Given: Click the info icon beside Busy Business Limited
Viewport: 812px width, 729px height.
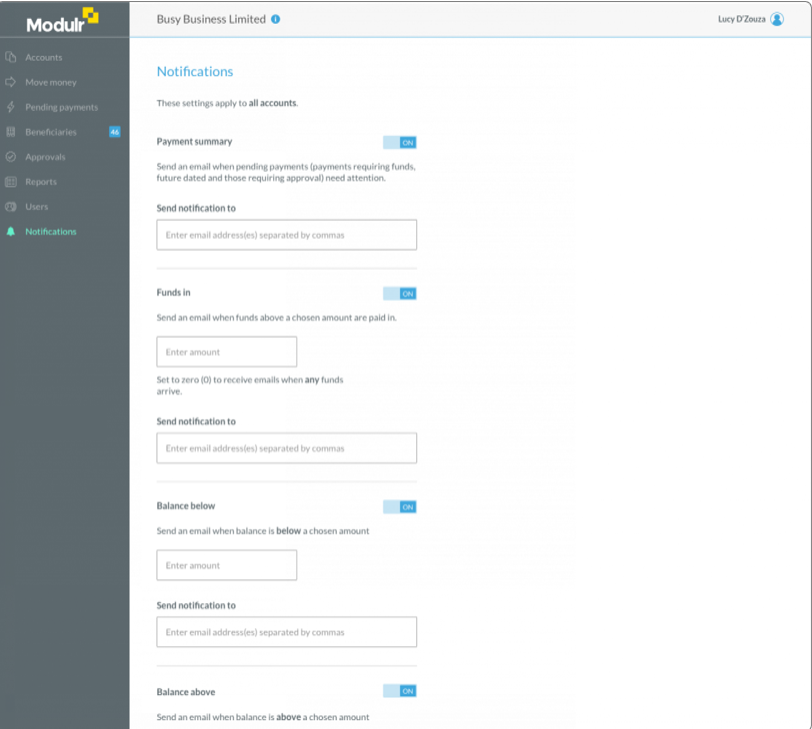Looking at the screenshot, I should (x=276, y=19).
